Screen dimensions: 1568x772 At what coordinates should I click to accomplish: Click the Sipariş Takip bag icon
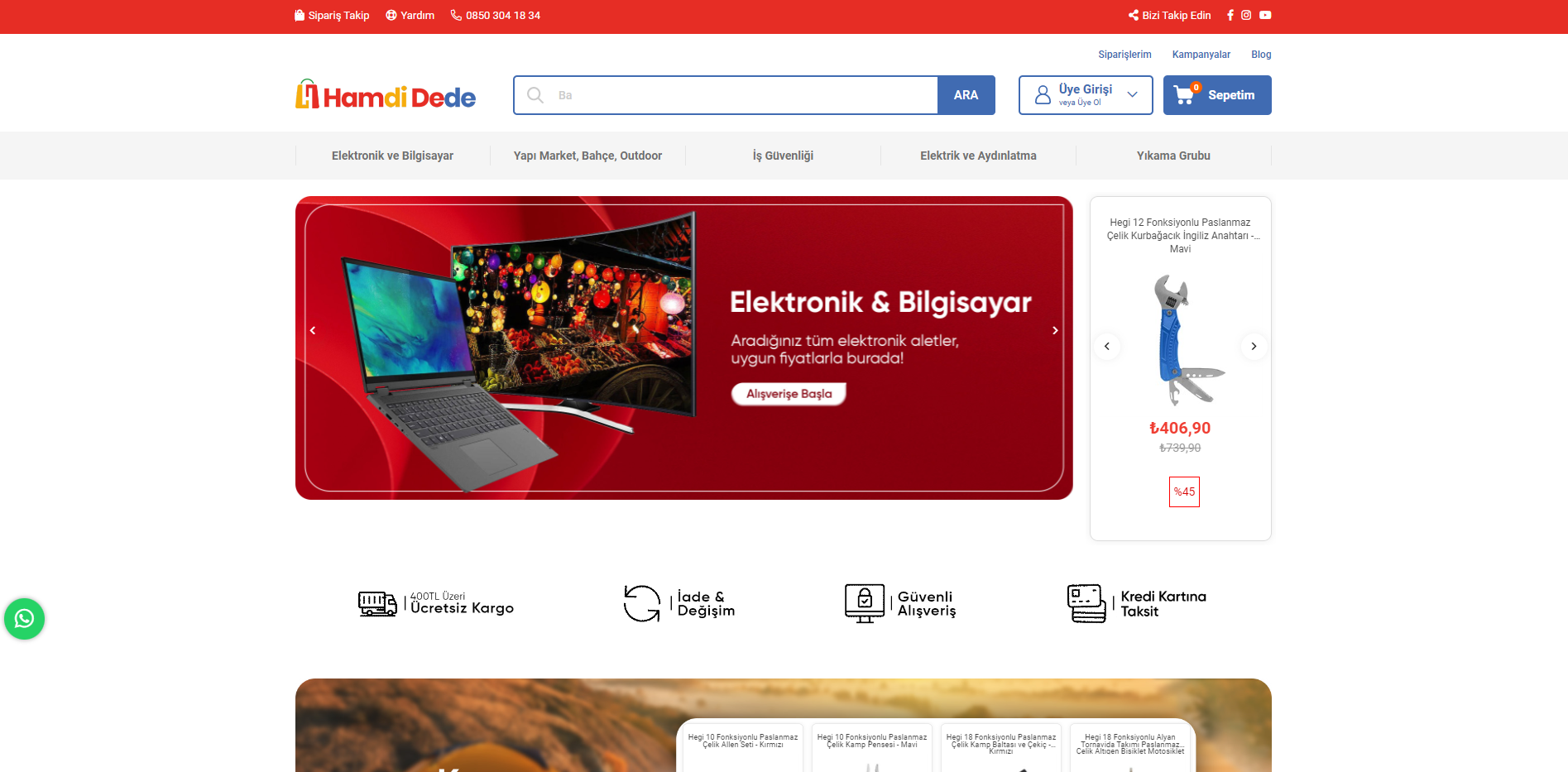click(x=300, y=15)
